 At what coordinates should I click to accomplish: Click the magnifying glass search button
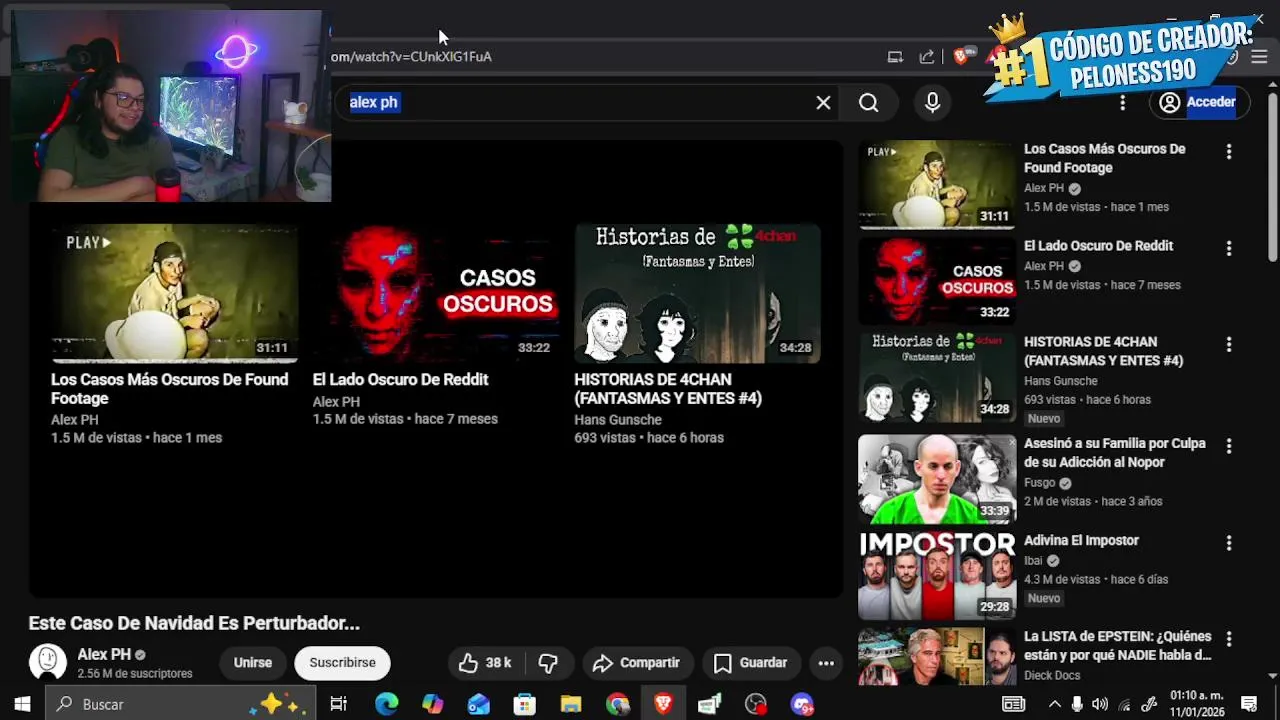(868, 102)
